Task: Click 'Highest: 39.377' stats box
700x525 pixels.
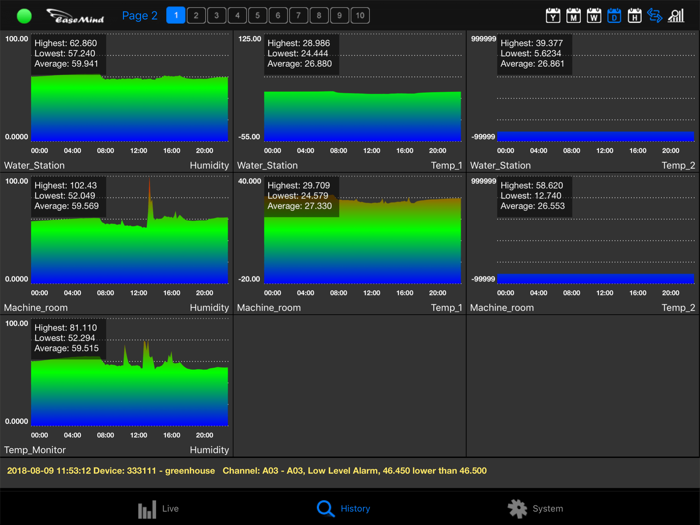Action: [534, 54]
